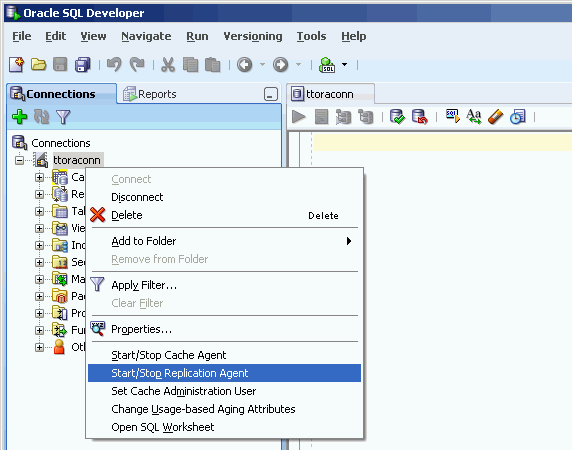572x450 pixels.
Task: Open the Back button dropdown arrow
Action: point(262,65)
